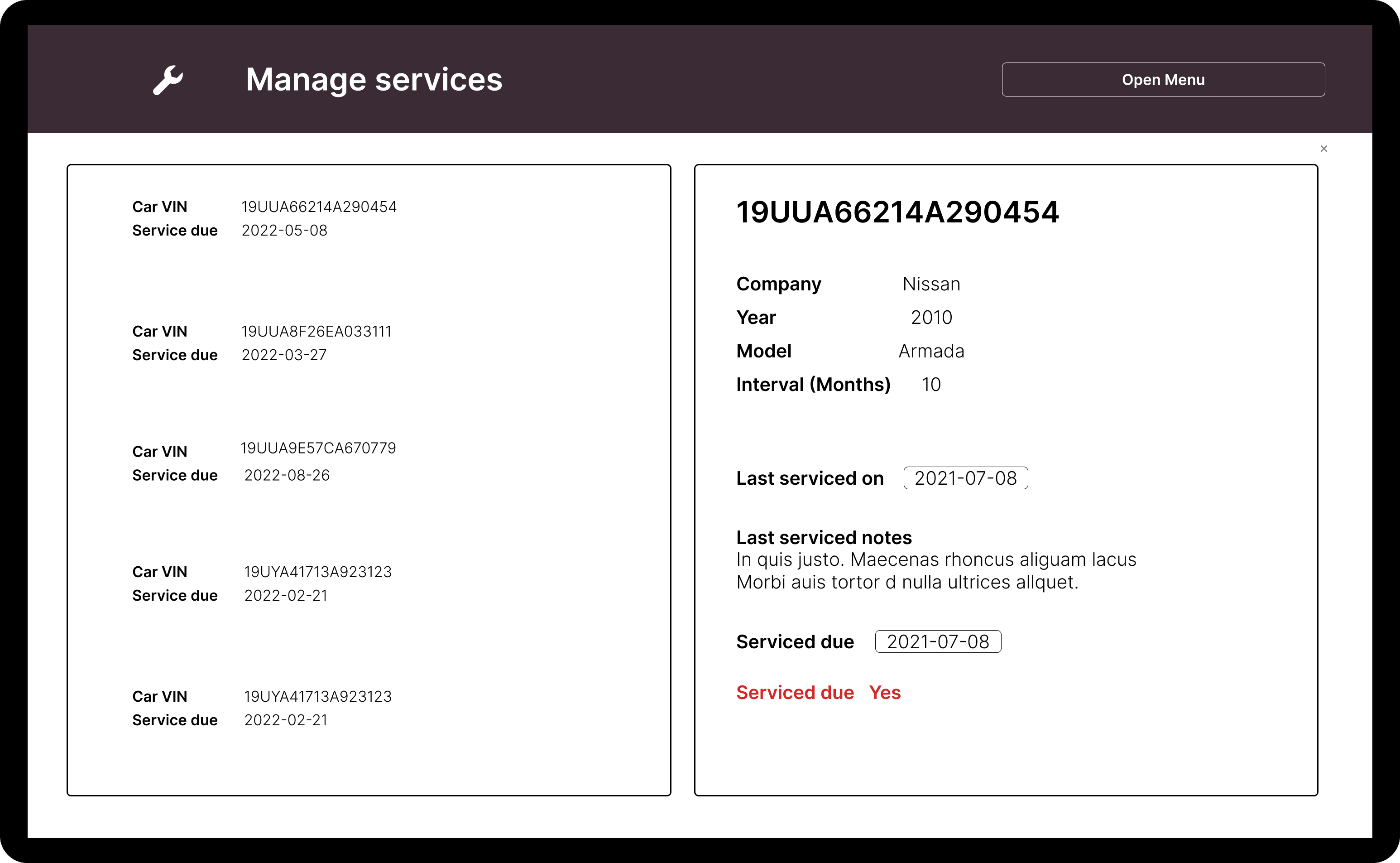Click the Last serviced on date field
This screenshot has height=863, width=1400.
coord(965,478)
